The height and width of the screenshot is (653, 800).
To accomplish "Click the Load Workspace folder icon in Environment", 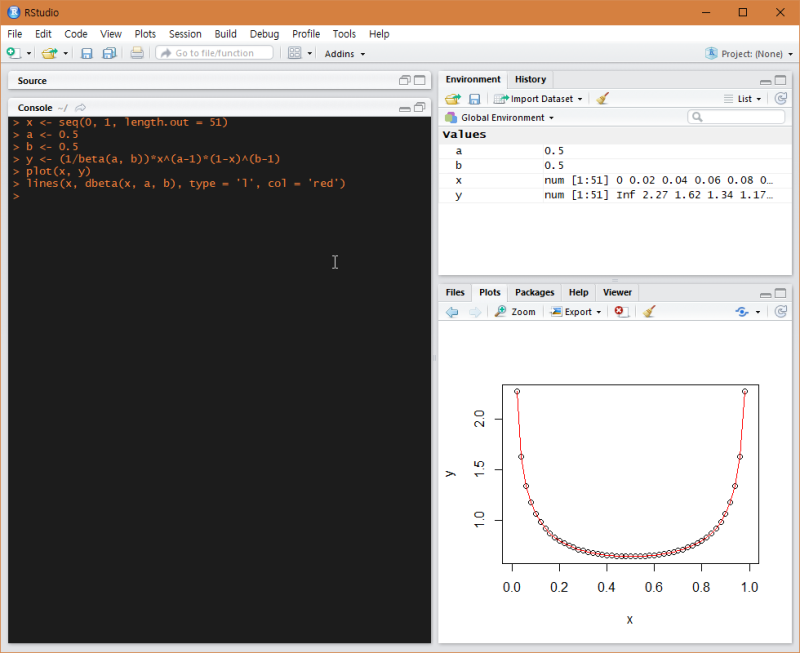I will (x=453, y=99).
